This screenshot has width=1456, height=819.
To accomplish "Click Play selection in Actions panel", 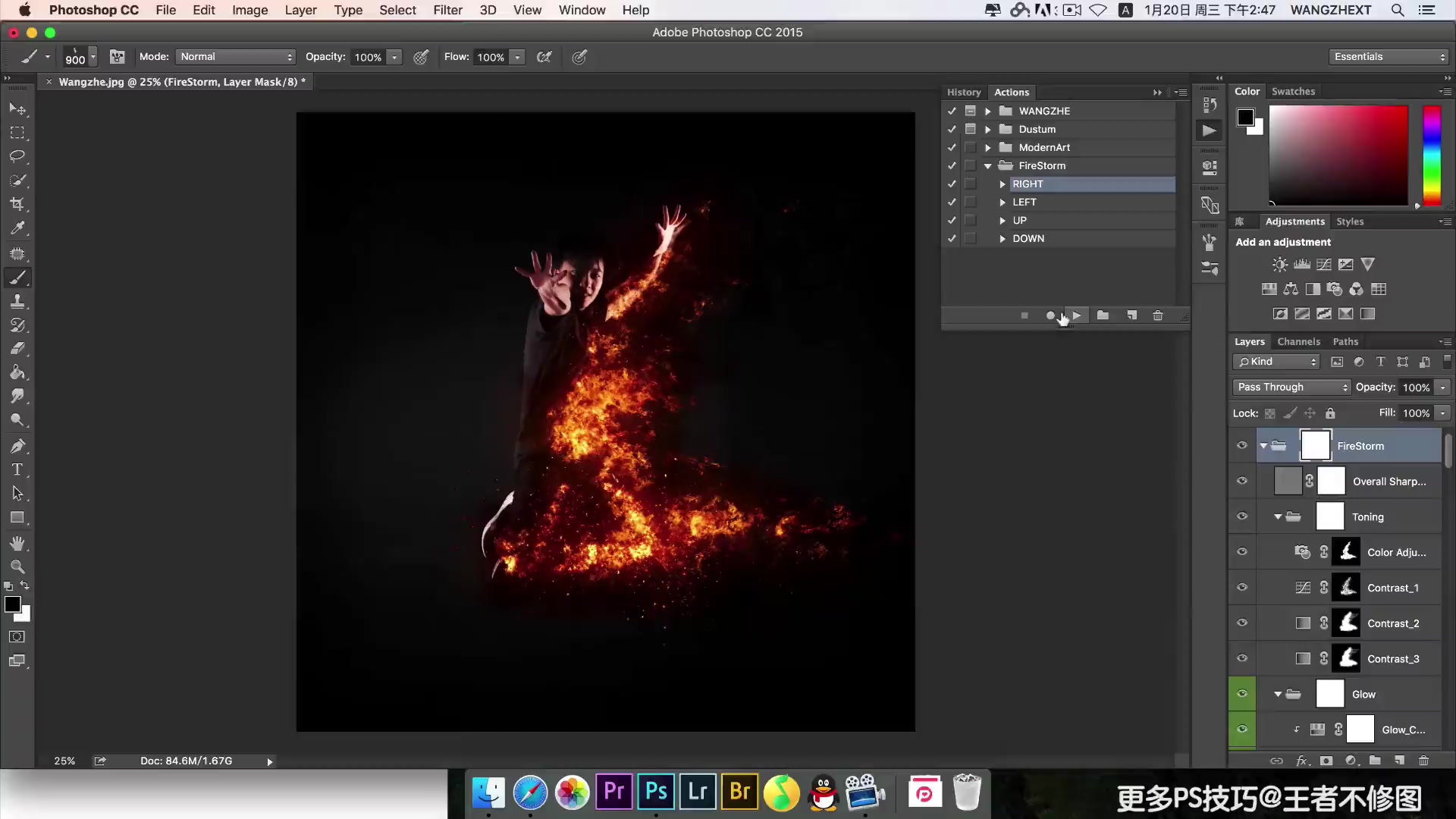I will (1077, 315).
